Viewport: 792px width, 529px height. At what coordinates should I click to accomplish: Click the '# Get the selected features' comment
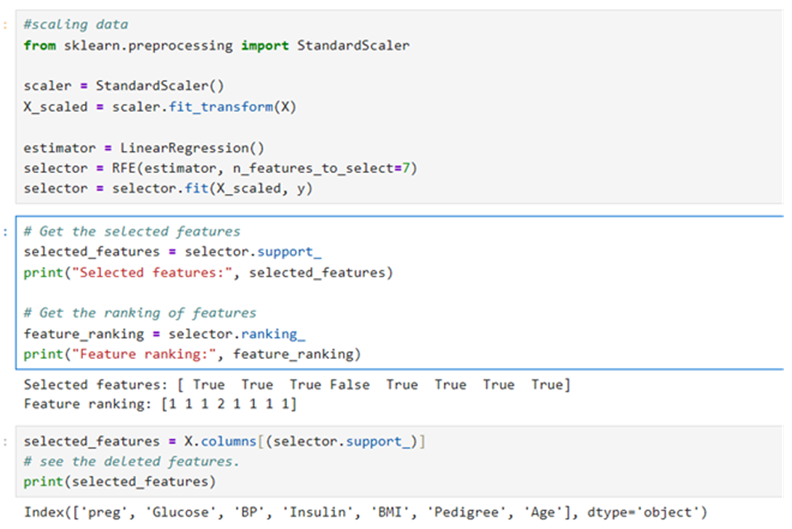point(131,231)
